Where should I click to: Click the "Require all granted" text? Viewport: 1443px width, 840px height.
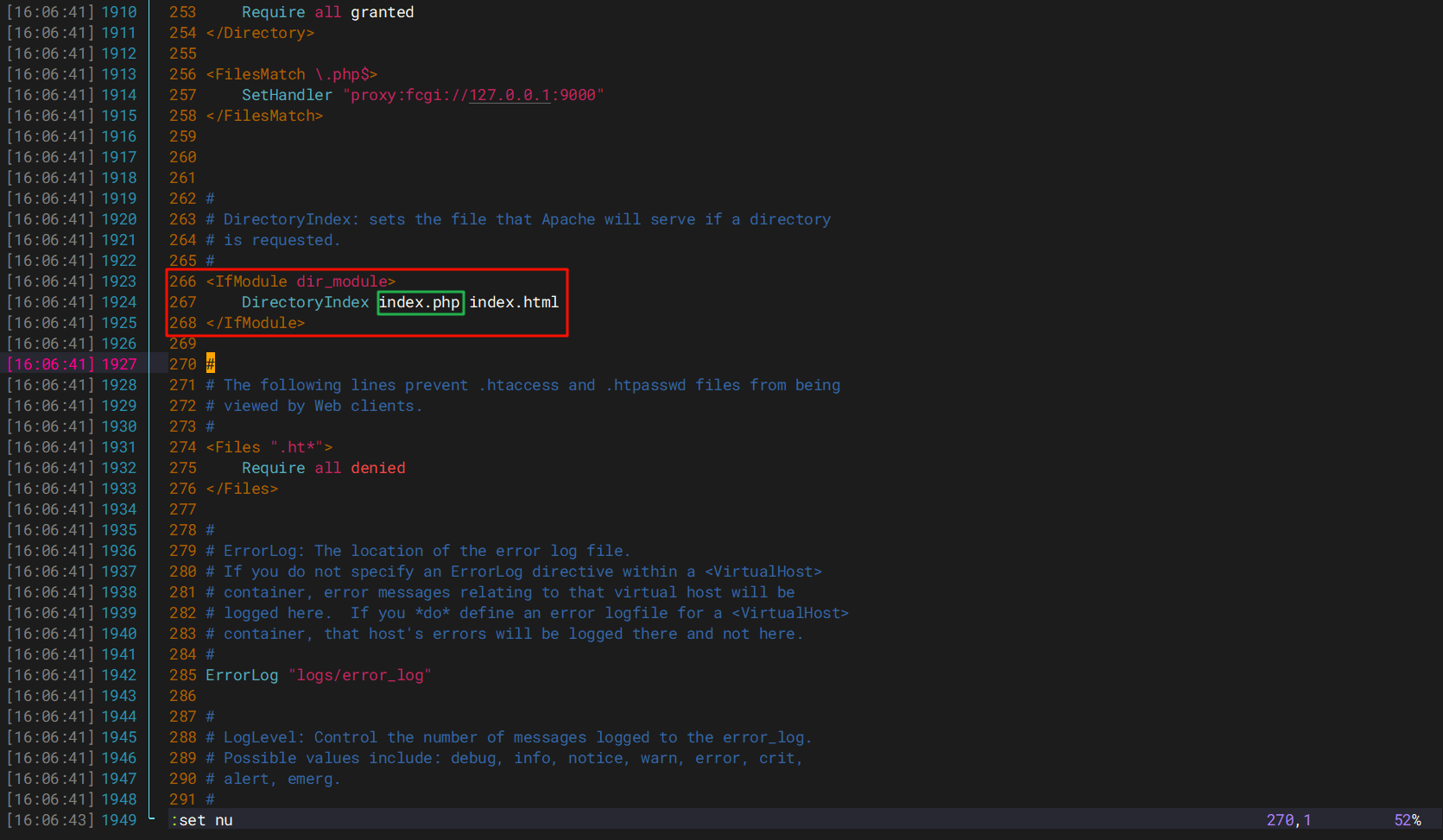327,12
